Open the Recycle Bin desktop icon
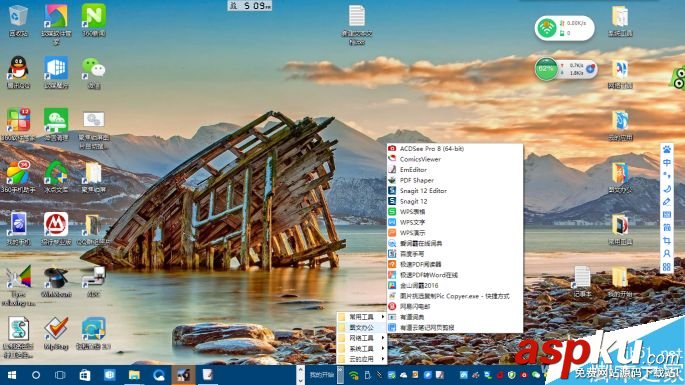This screenshot has width=685, height=385. click(18, 21)
